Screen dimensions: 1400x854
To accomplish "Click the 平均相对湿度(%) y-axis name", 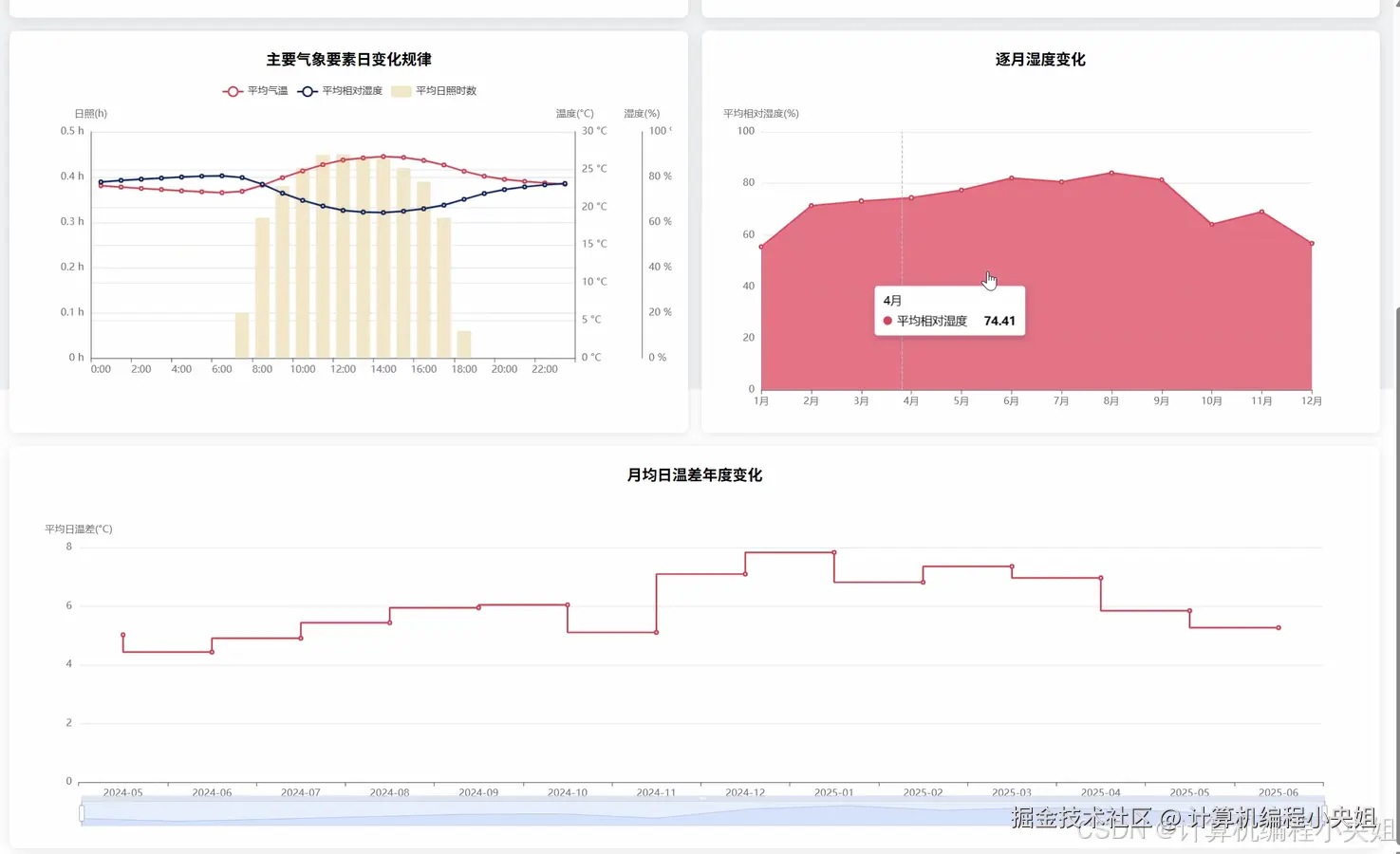I will pyautogui.click(x=761, y=113).
